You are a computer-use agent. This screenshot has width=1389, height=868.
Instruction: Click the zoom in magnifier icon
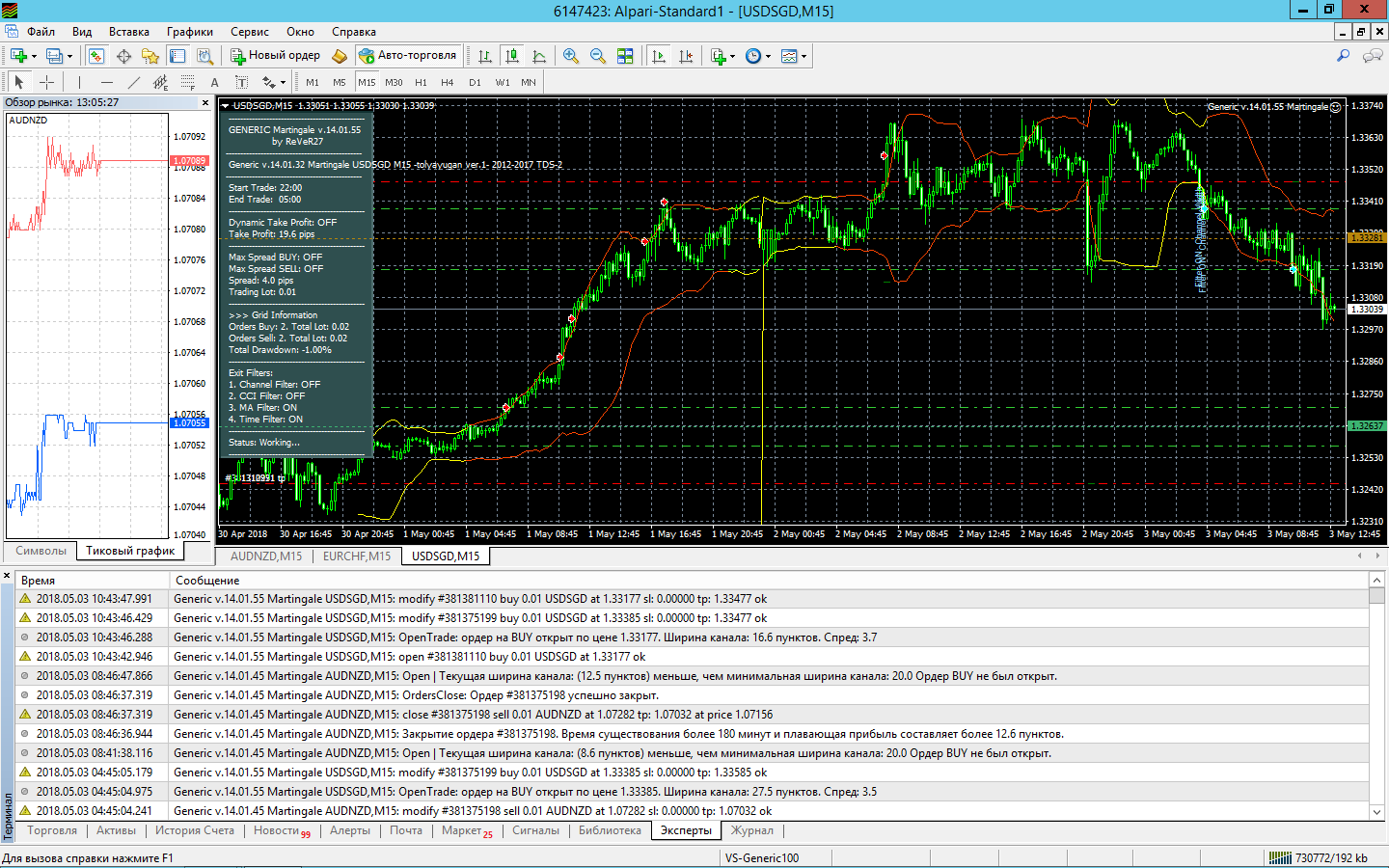point(571,56)
